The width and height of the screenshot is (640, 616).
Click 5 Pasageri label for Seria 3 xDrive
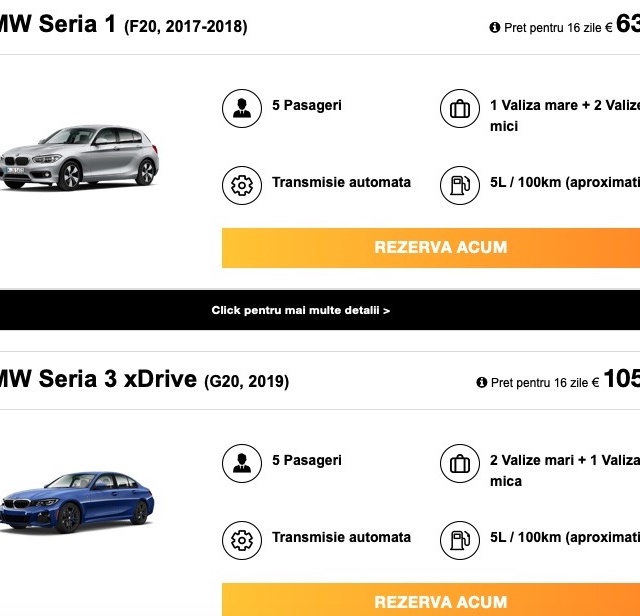coord(306,460)
